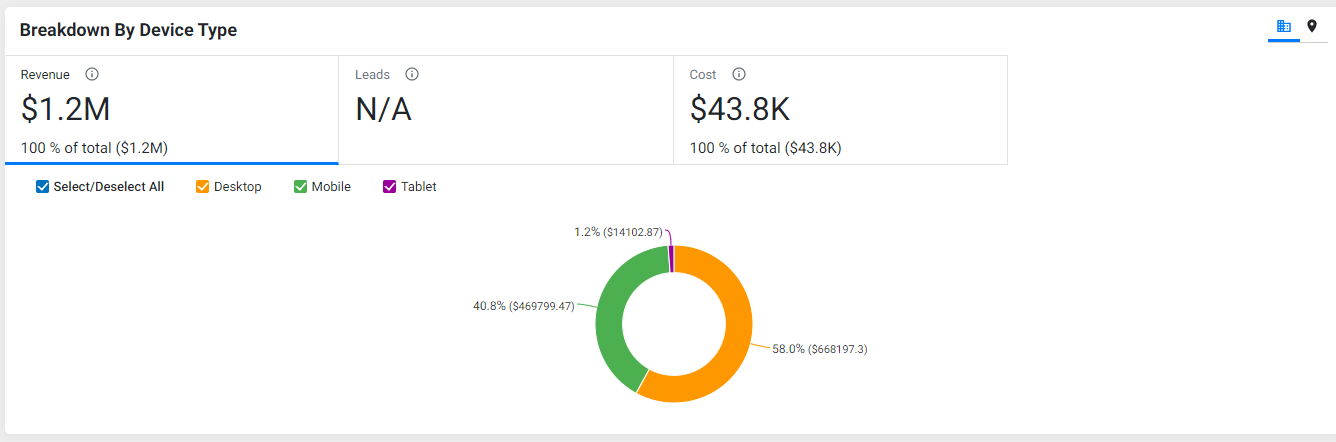Click the 1.2% Tablet revenue label
This screenshot has width=1336, height=442.
click(x=618, y=232)
